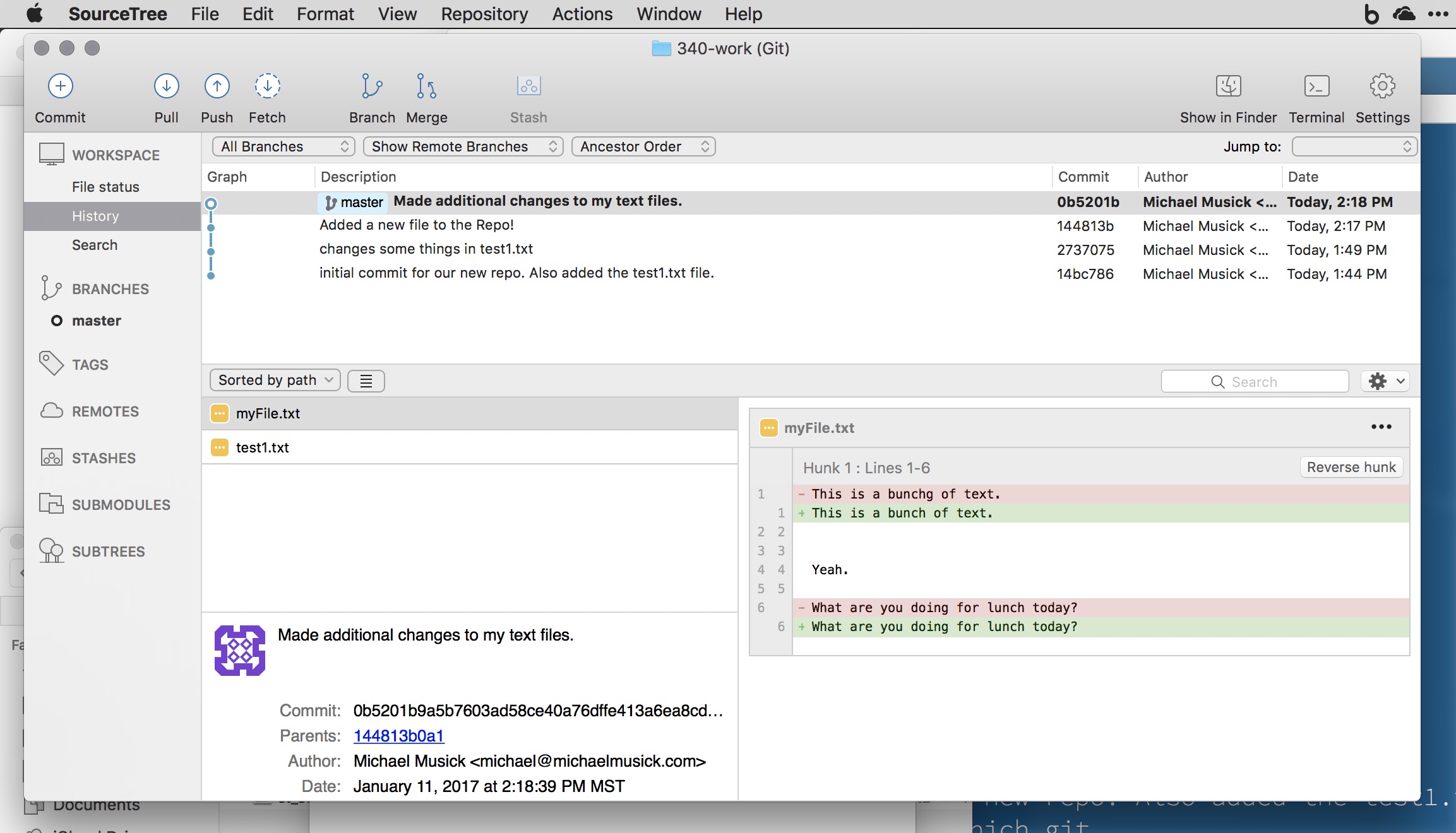The width and height of the screenshot is (1456, 833).
Task: Click the Tags icon in sidebar
Action: pyautogui.click(x=51, y=363)
